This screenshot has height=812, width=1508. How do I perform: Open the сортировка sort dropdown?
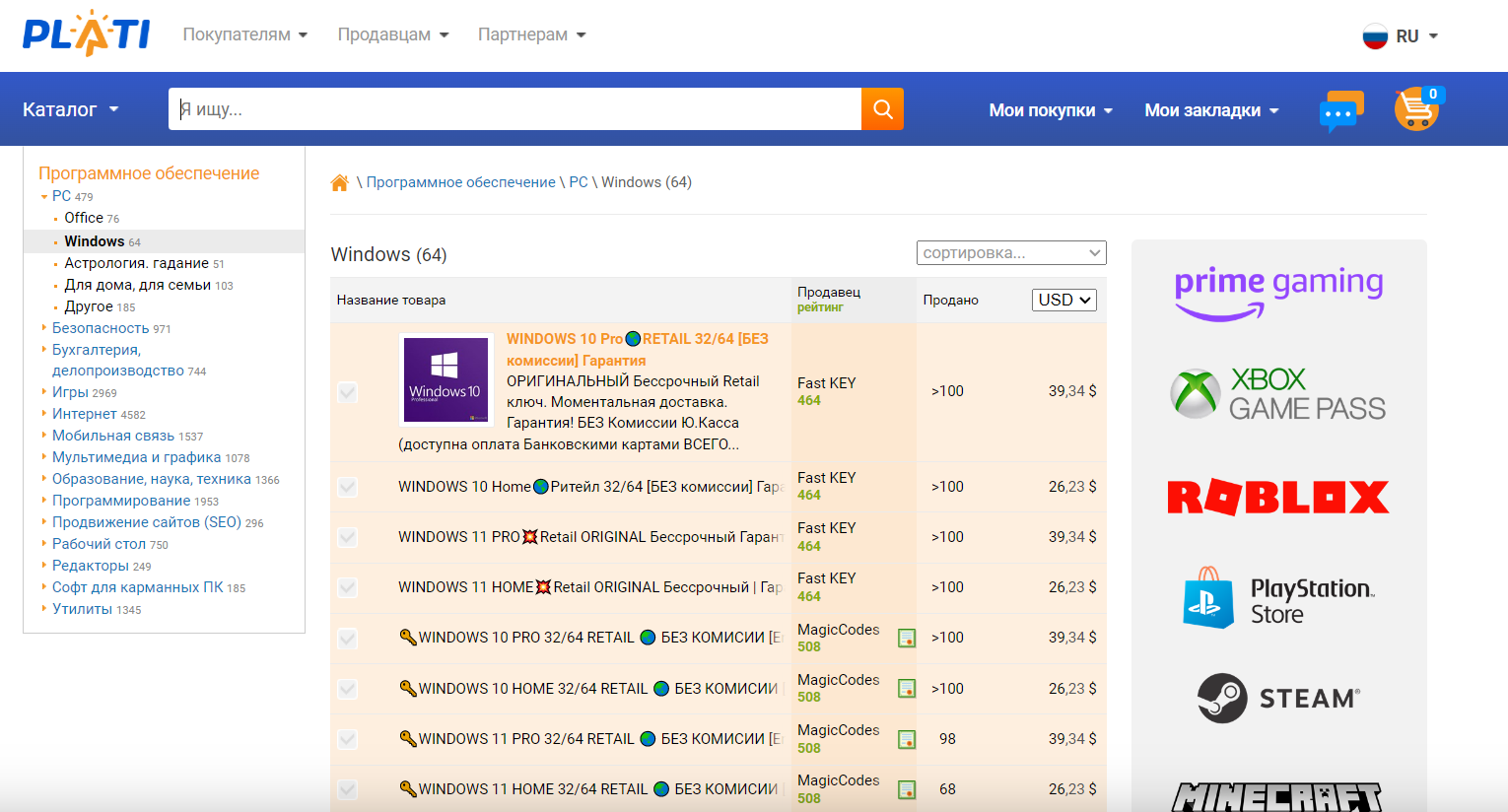pyautogui.click(x=1011, y=253)
